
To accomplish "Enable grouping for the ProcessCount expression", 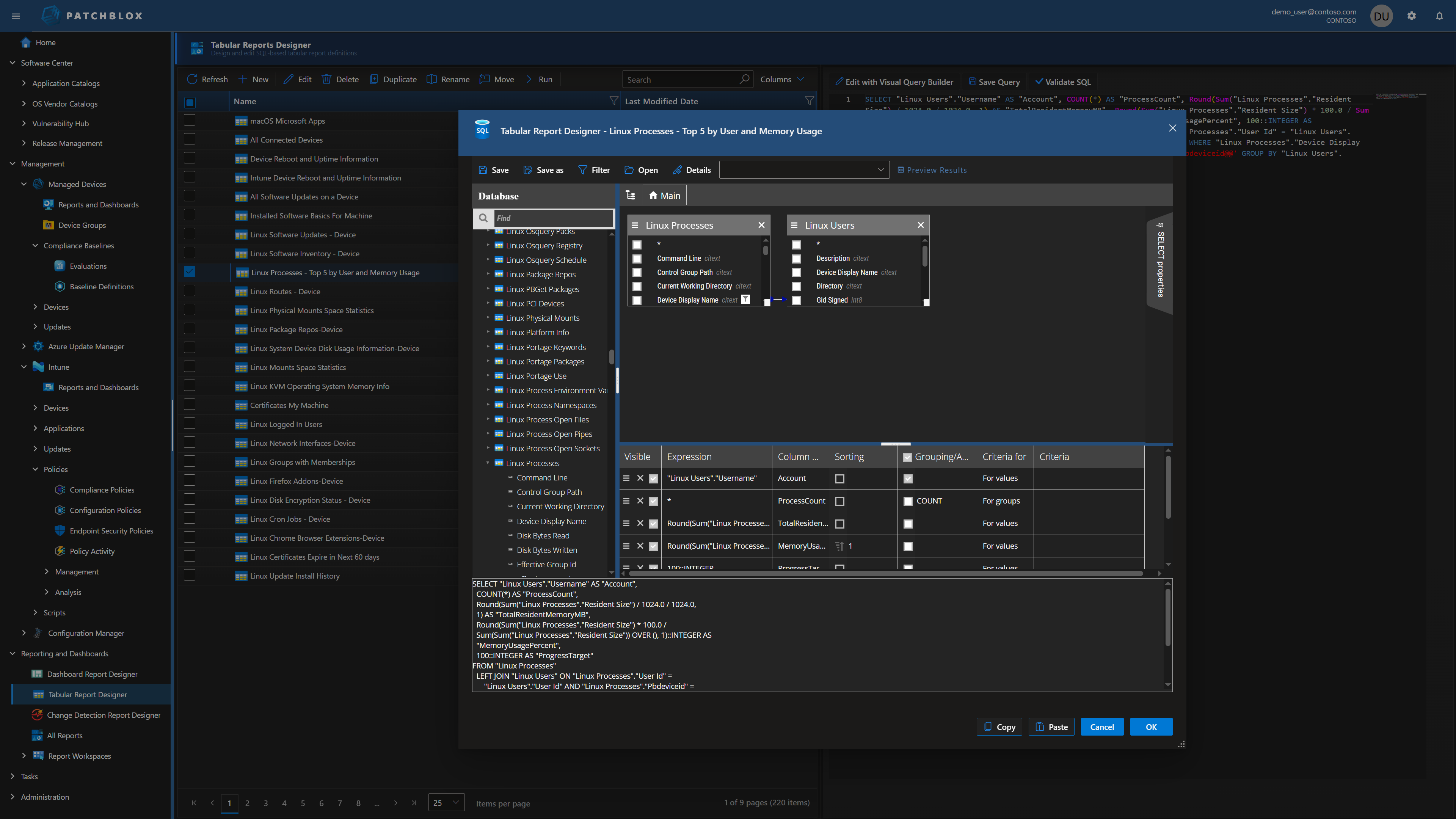I will 908,501.
